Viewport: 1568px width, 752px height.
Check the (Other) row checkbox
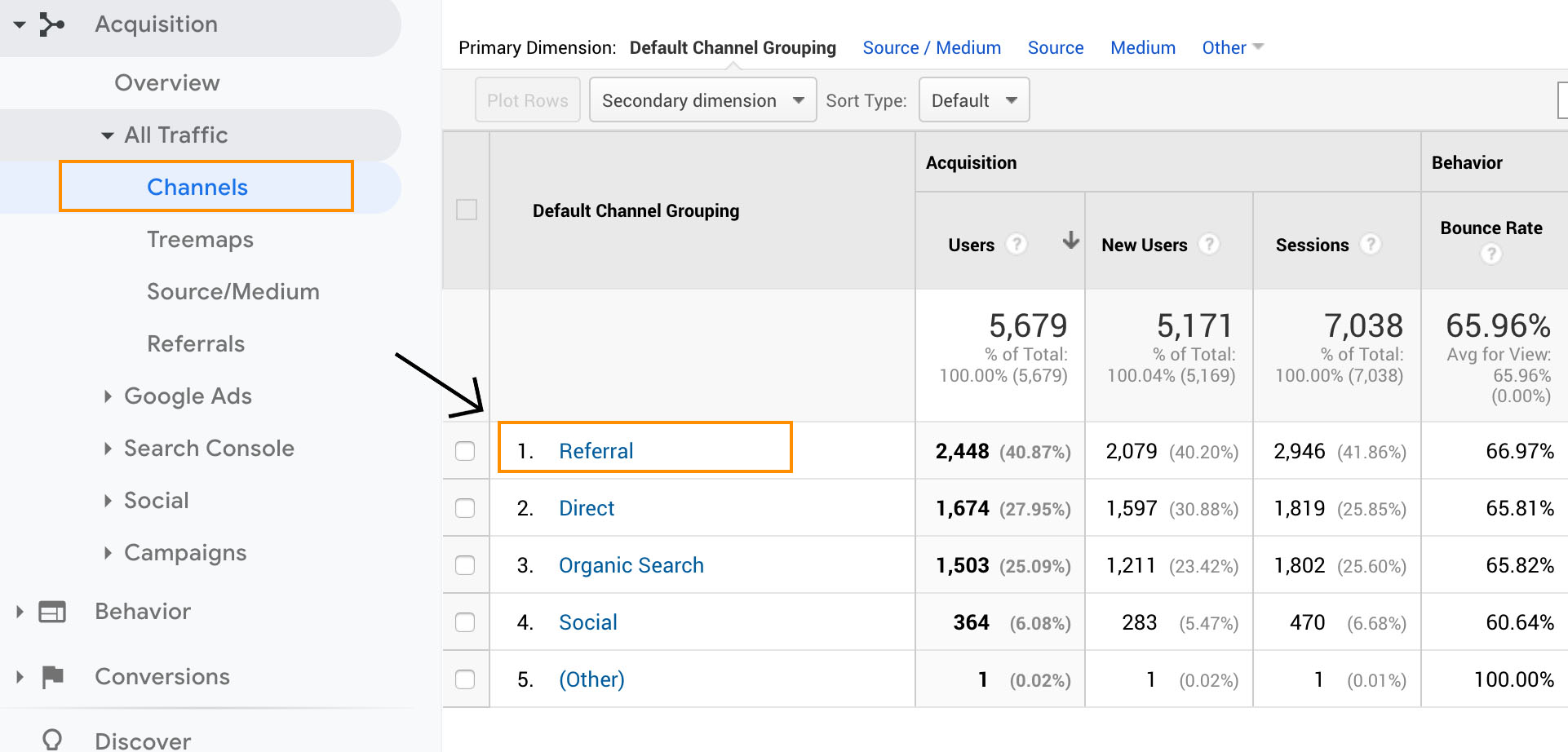465,679
